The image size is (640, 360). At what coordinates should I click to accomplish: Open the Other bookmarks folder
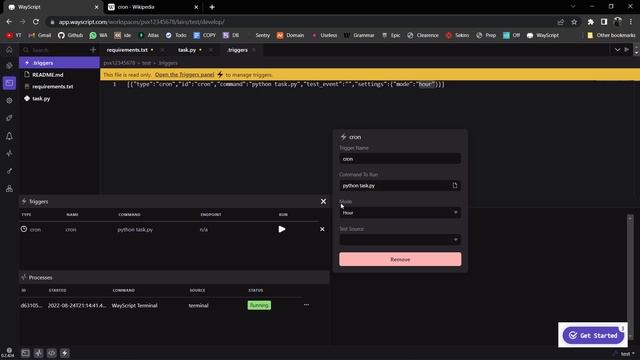(x=611, y=35)
